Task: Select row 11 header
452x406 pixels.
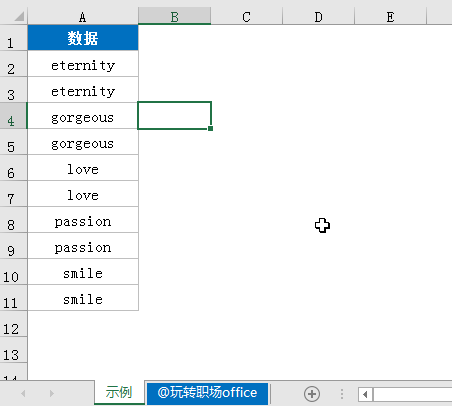Action: point(13,298)
